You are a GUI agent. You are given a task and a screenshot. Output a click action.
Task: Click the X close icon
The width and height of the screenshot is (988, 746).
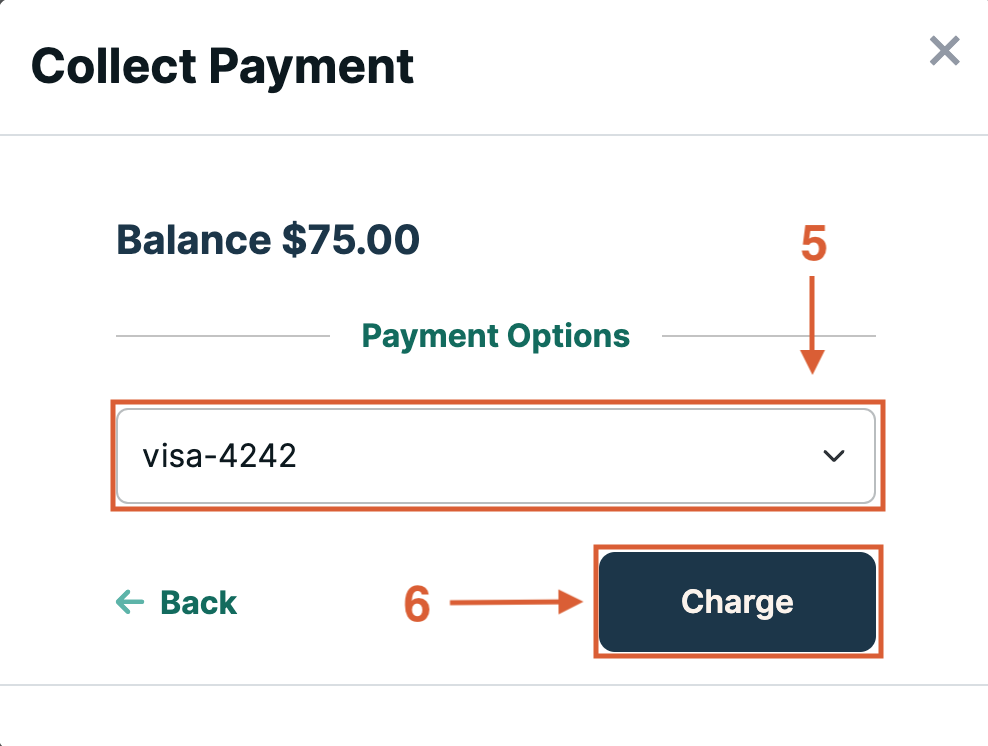click(x=944, y=51)
